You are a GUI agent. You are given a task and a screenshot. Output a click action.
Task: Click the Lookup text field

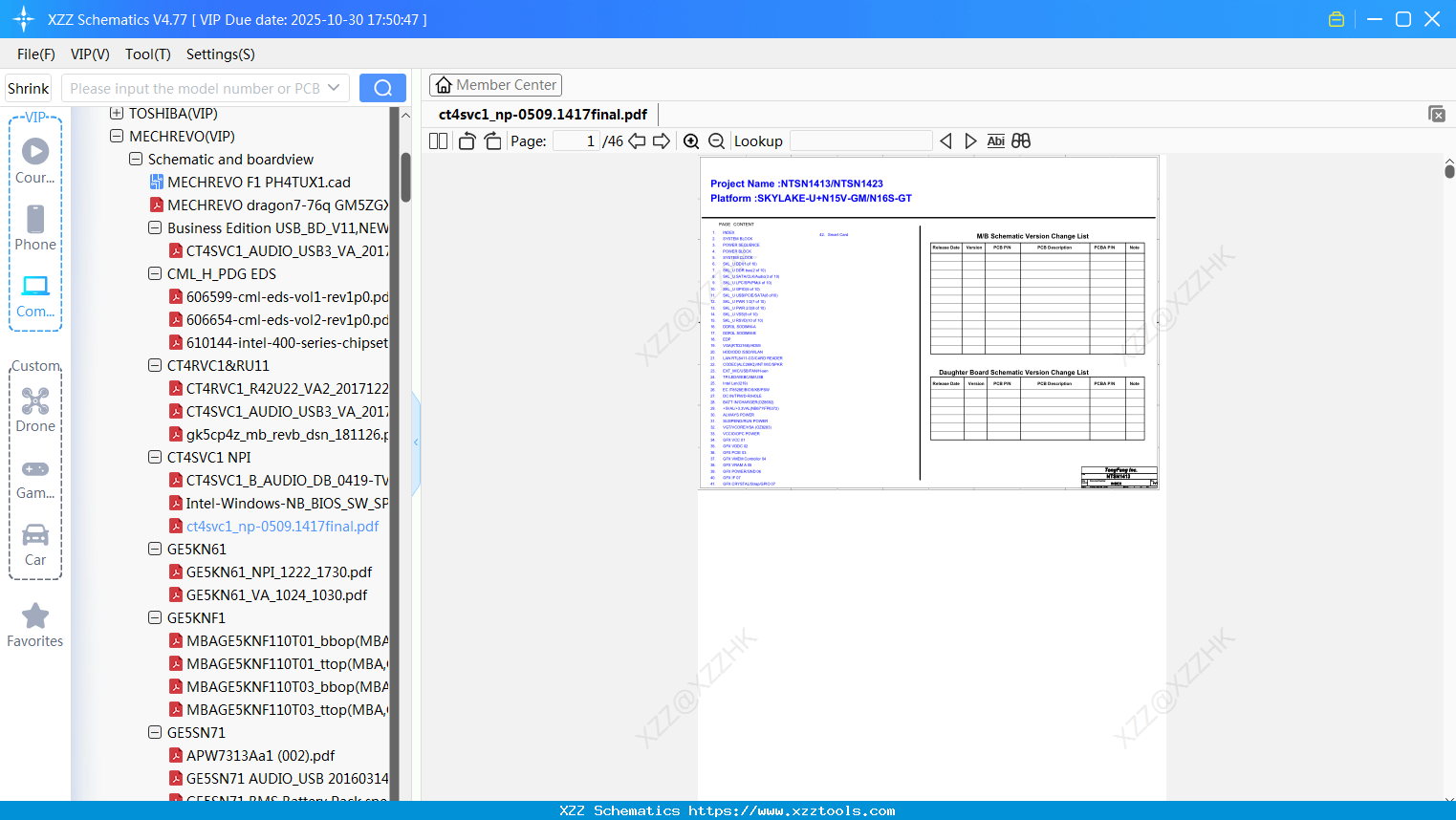[x=861, y=140]
